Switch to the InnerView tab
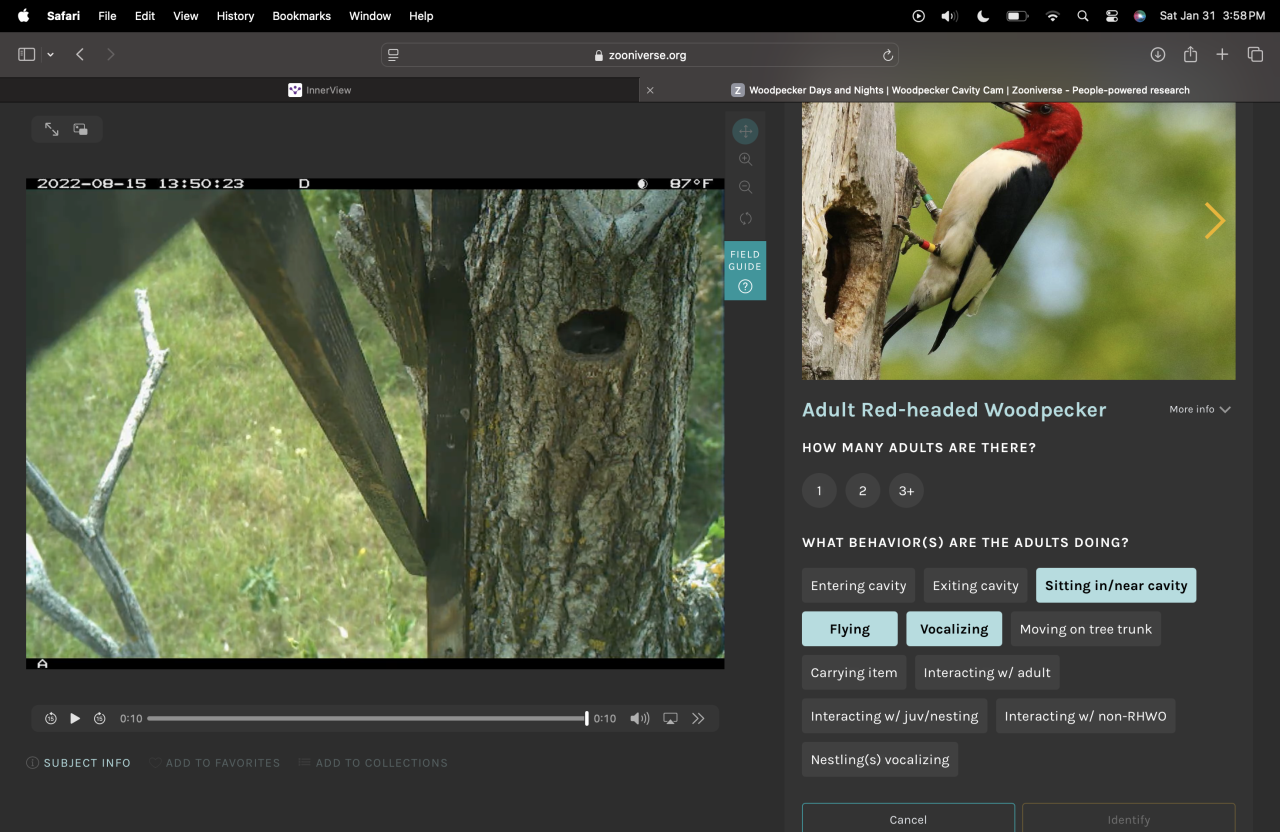This screenshot has height=832, width=1280. click(320, 90)
